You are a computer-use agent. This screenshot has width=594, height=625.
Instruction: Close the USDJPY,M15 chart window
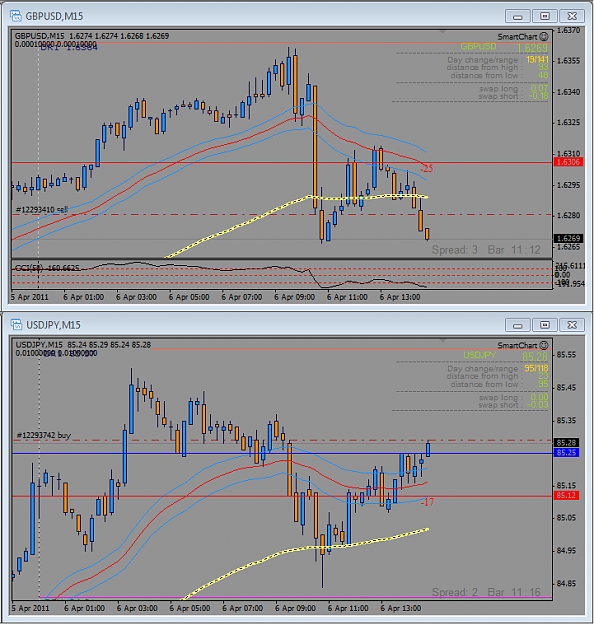coord(572,325)
